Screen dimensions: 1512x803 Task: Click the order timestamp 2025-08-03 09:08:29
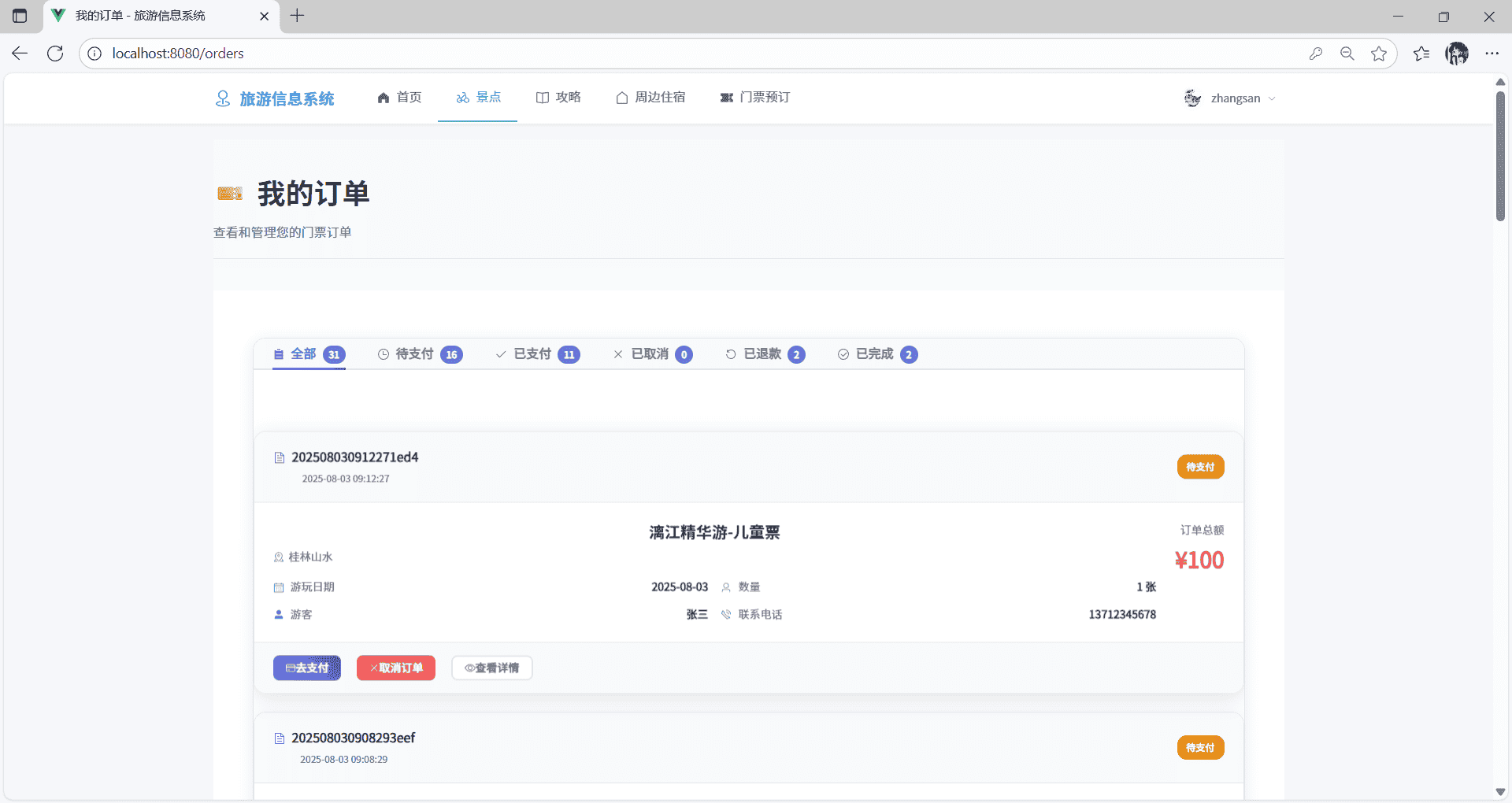point(344,760)
